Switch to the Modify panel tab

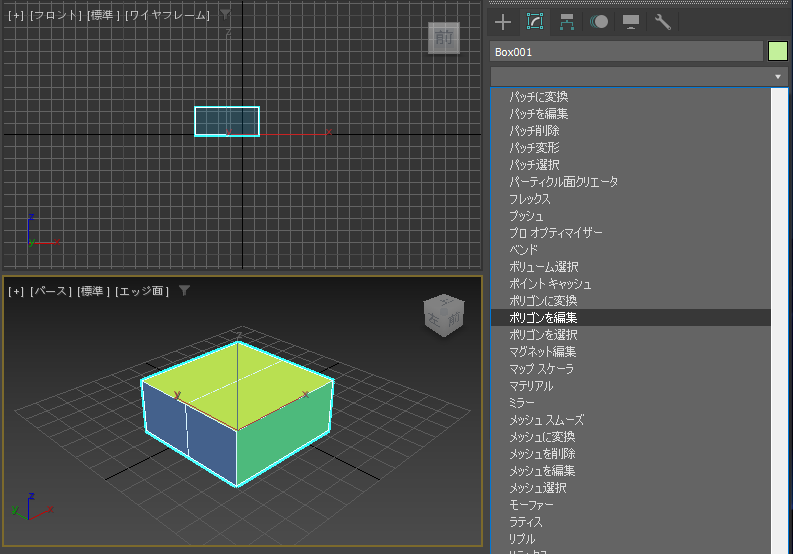(535, 22)
